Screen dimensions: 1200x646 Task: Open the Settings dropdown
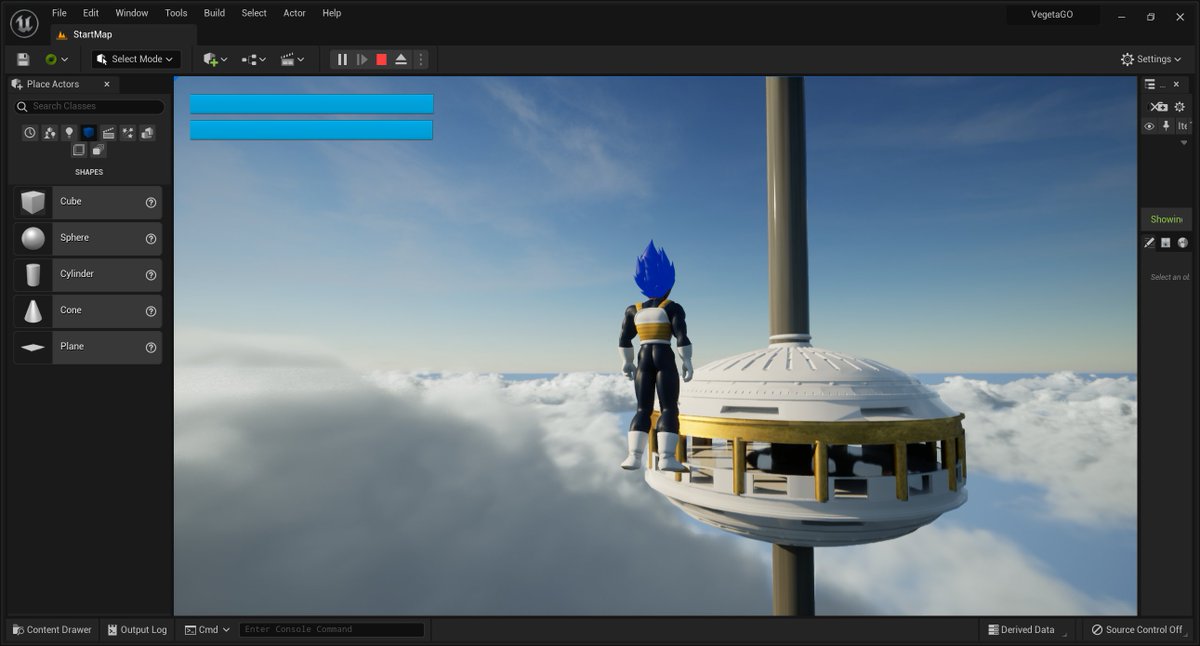coord(1153,59)
